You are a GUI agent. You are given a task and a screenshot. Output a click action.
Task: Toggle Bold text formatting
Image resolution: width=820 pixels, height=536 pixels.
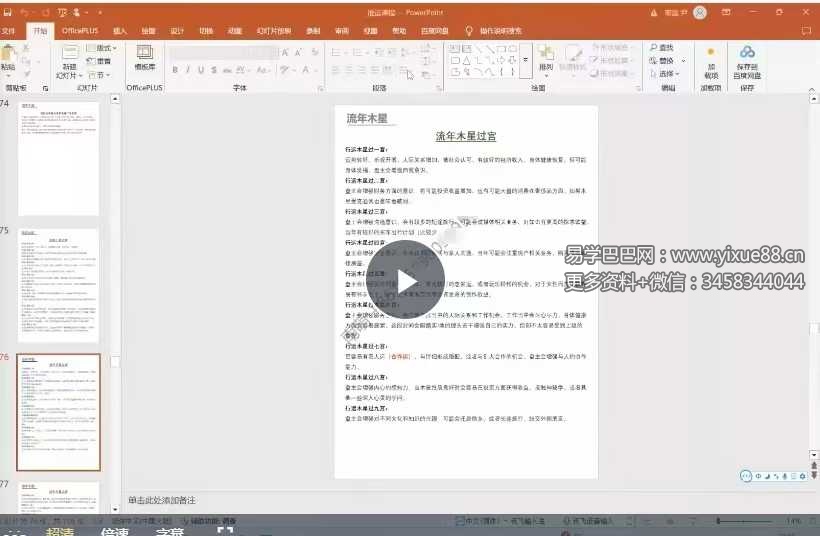(x=175, y=70)
